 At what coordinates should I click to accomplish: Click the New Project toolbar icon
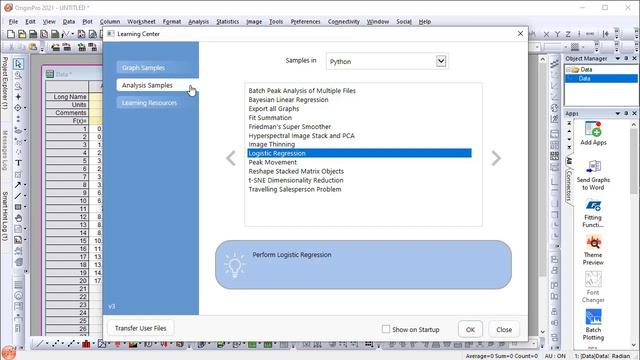[x=11, y=34]
